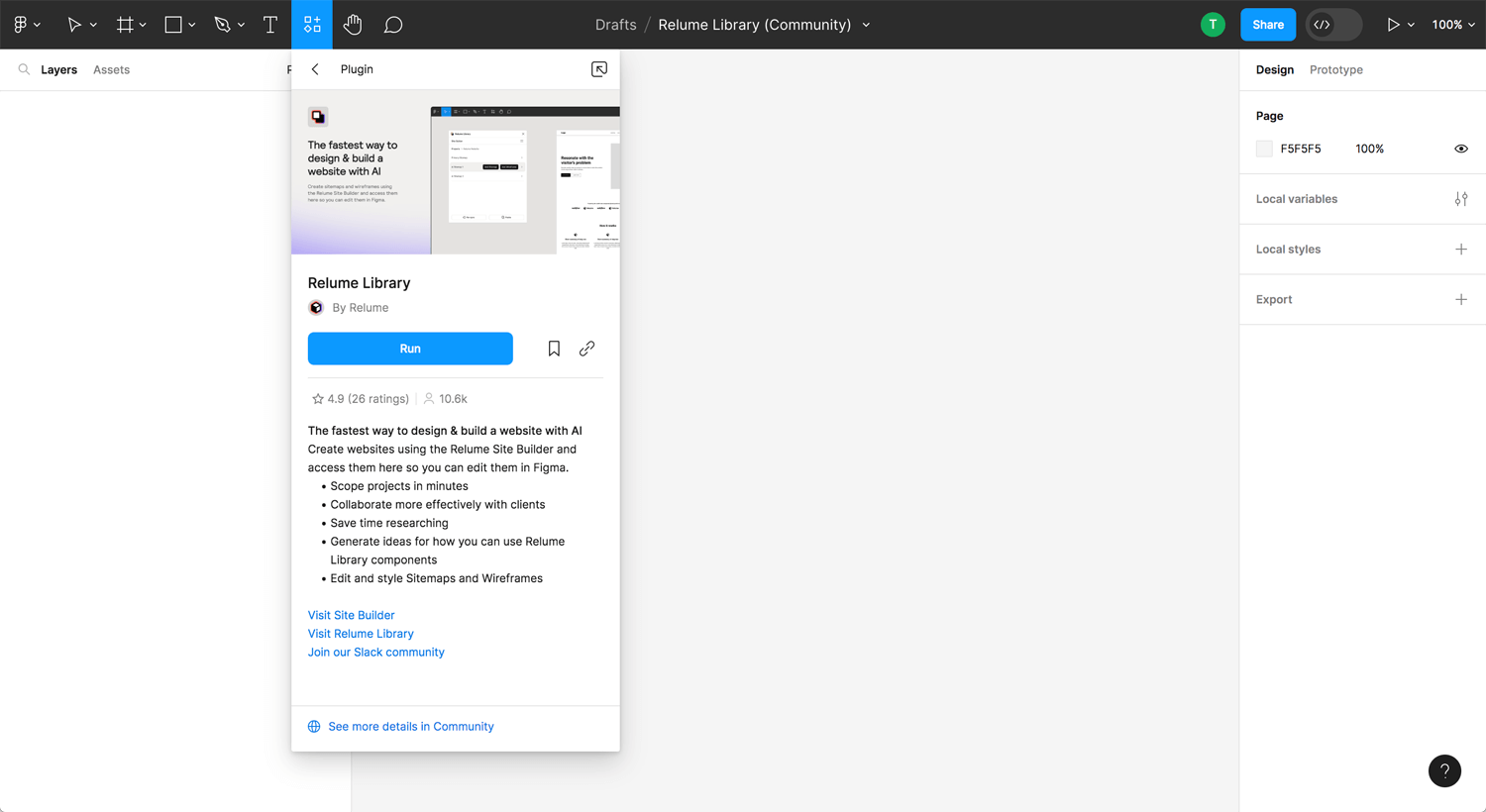Go back from Plugin details

315,69
